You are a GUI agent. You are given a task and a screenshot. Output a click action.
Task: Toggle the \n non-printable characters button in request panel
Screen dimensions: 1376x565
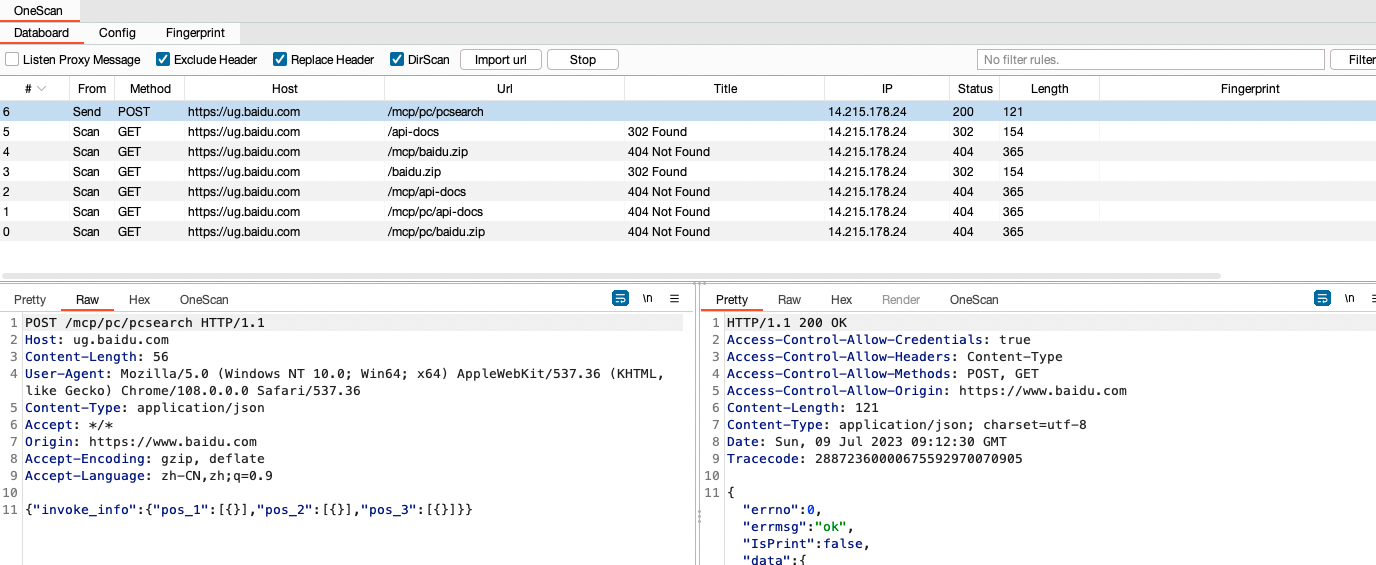[648, 298]
